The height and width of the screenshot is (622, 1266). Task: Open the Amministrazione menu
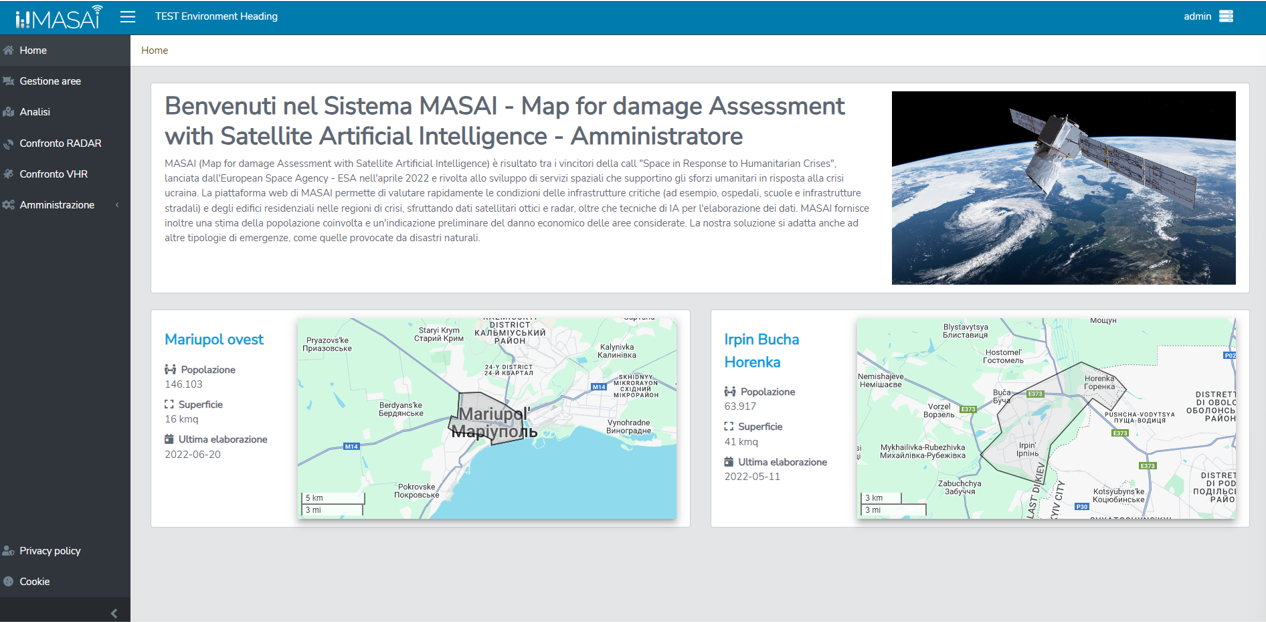(x=65, y=205)
